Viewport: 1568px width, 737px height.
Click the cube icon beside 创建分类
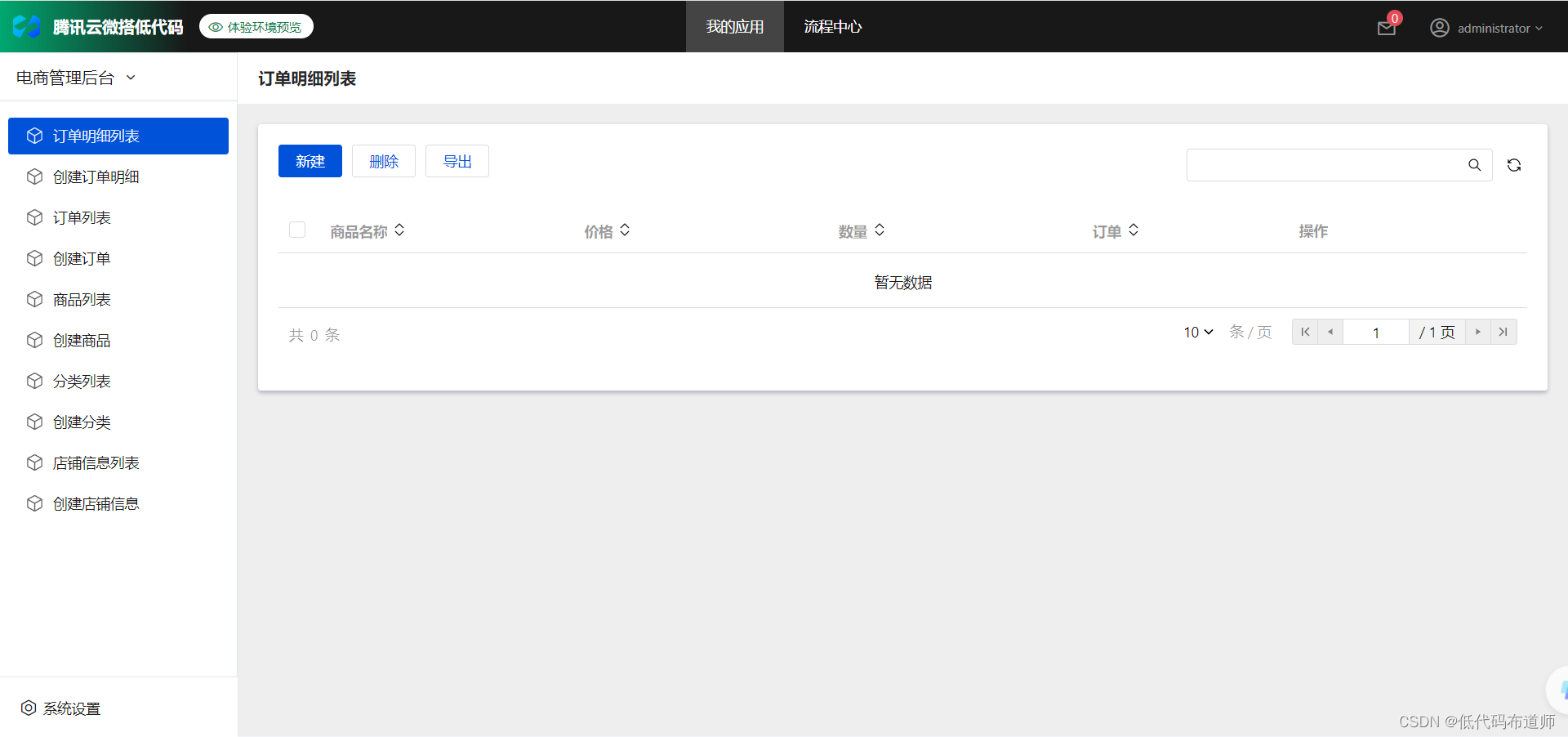(x=34, y=422)
